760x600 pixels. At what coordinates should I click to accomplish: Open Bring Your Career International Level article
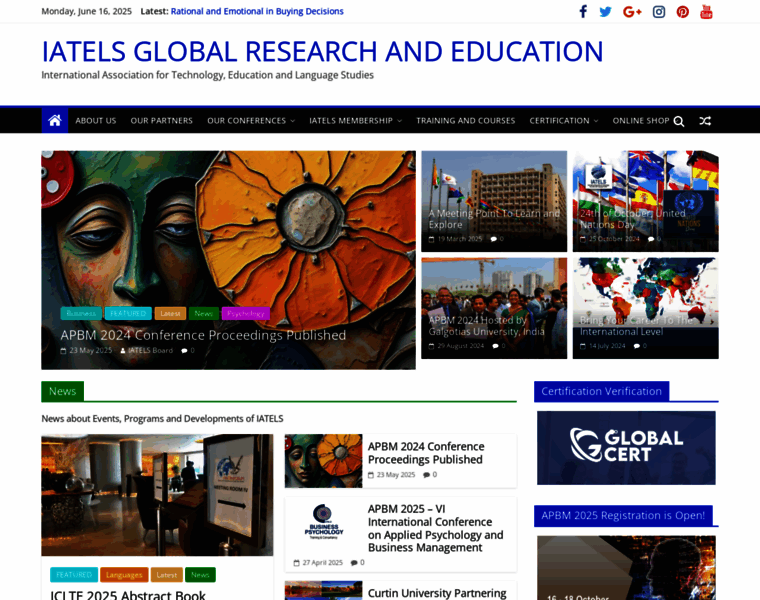tap(636, 326)
